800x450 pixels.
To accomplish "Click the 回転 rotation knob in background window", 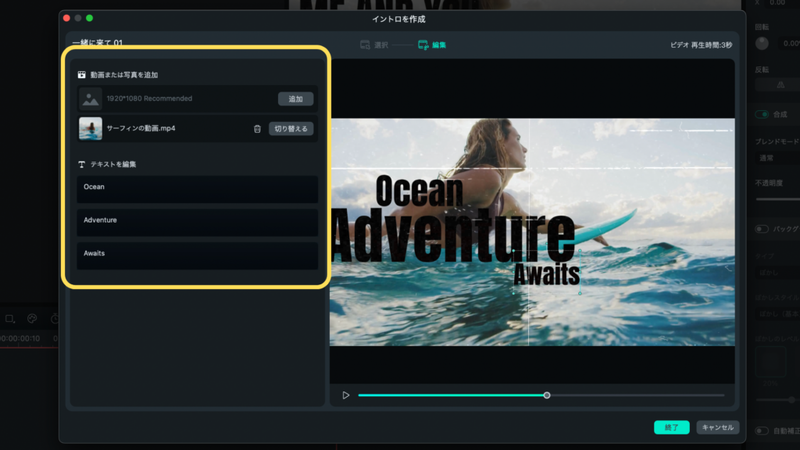I will coord(762,43).
